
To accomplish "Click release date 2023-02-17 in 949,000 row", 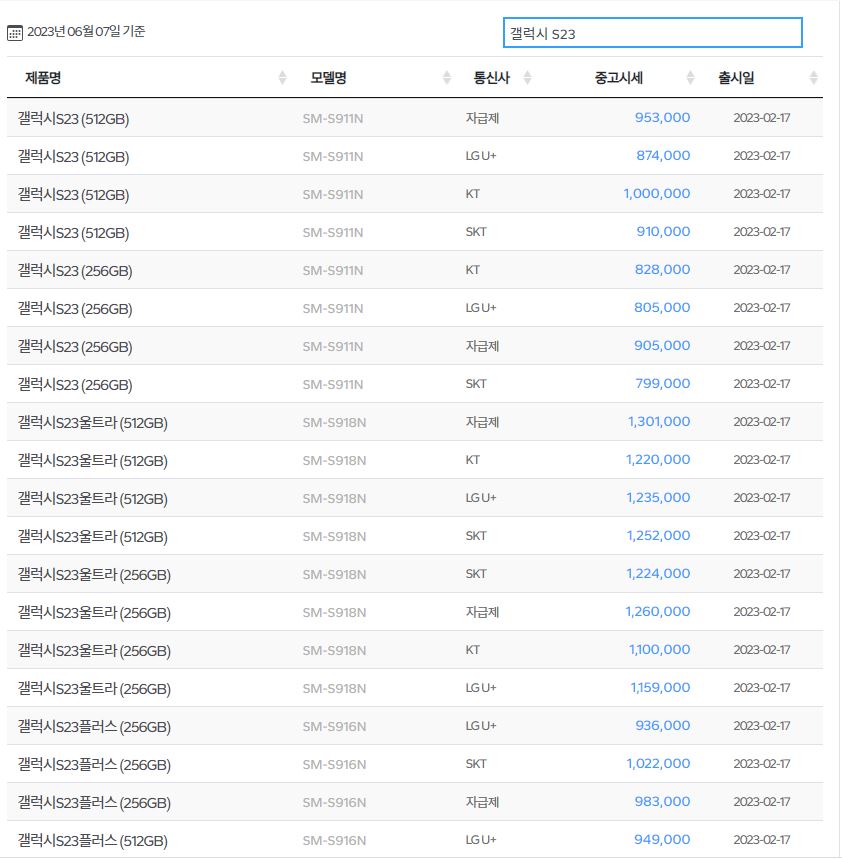I will click(x=761, y=839).
